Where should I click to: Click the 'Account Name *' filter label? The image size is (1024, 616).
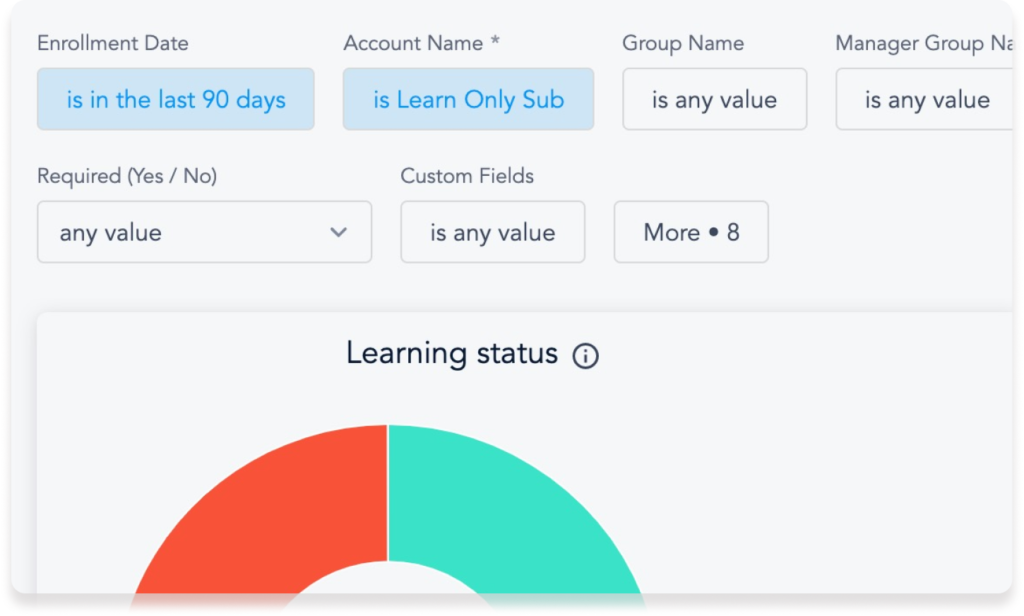tap(421, 44)
